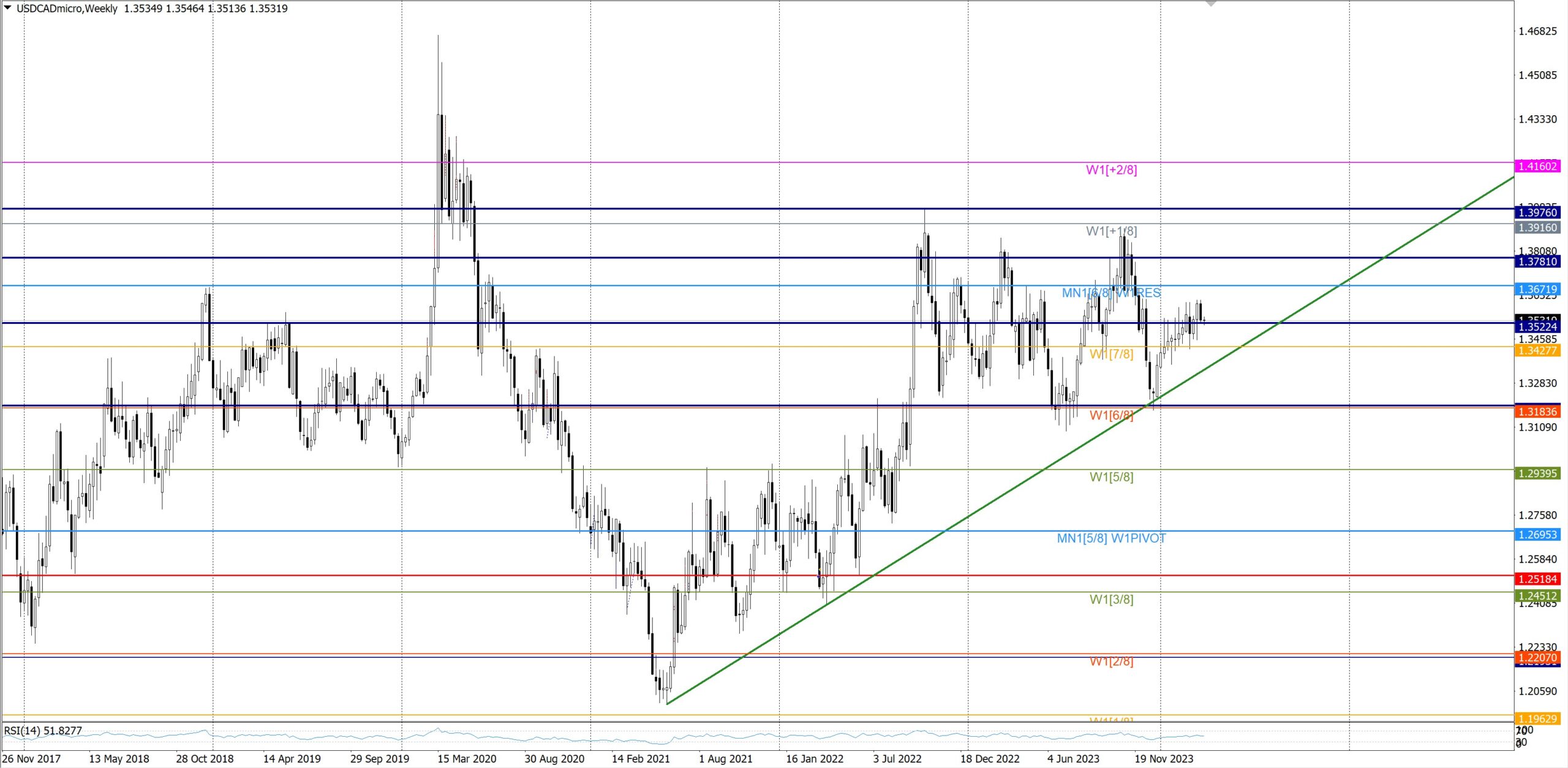Click the magenta 1.41602 price tag

pyautogui.click(x=1537, y=166)
